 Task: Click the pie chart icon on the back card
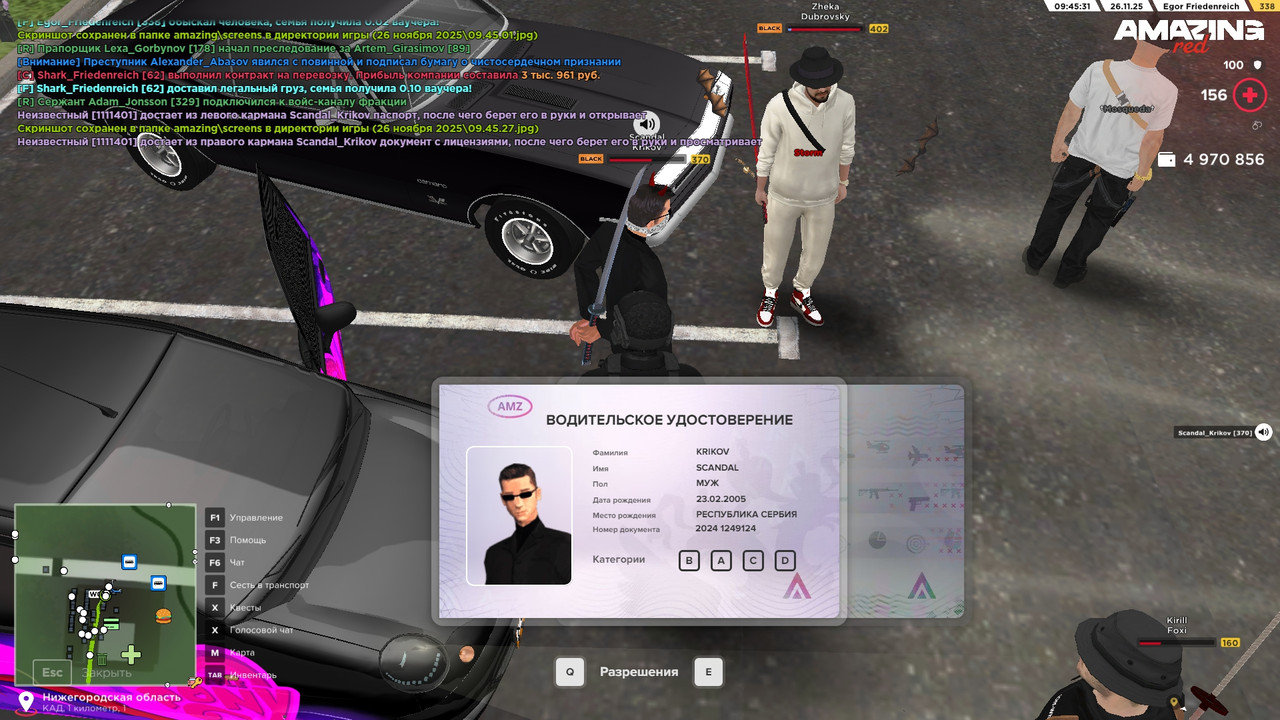pos(877,540)
